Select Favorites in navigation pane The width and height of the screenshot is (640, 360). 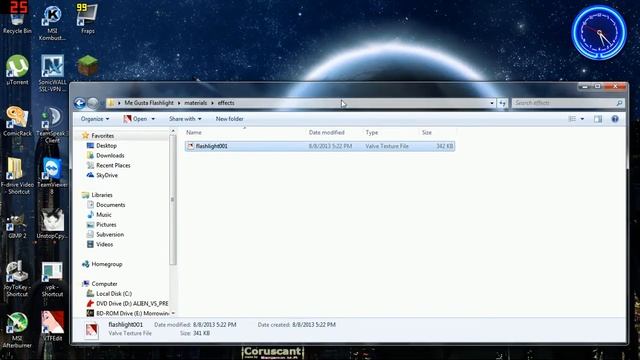102,136
